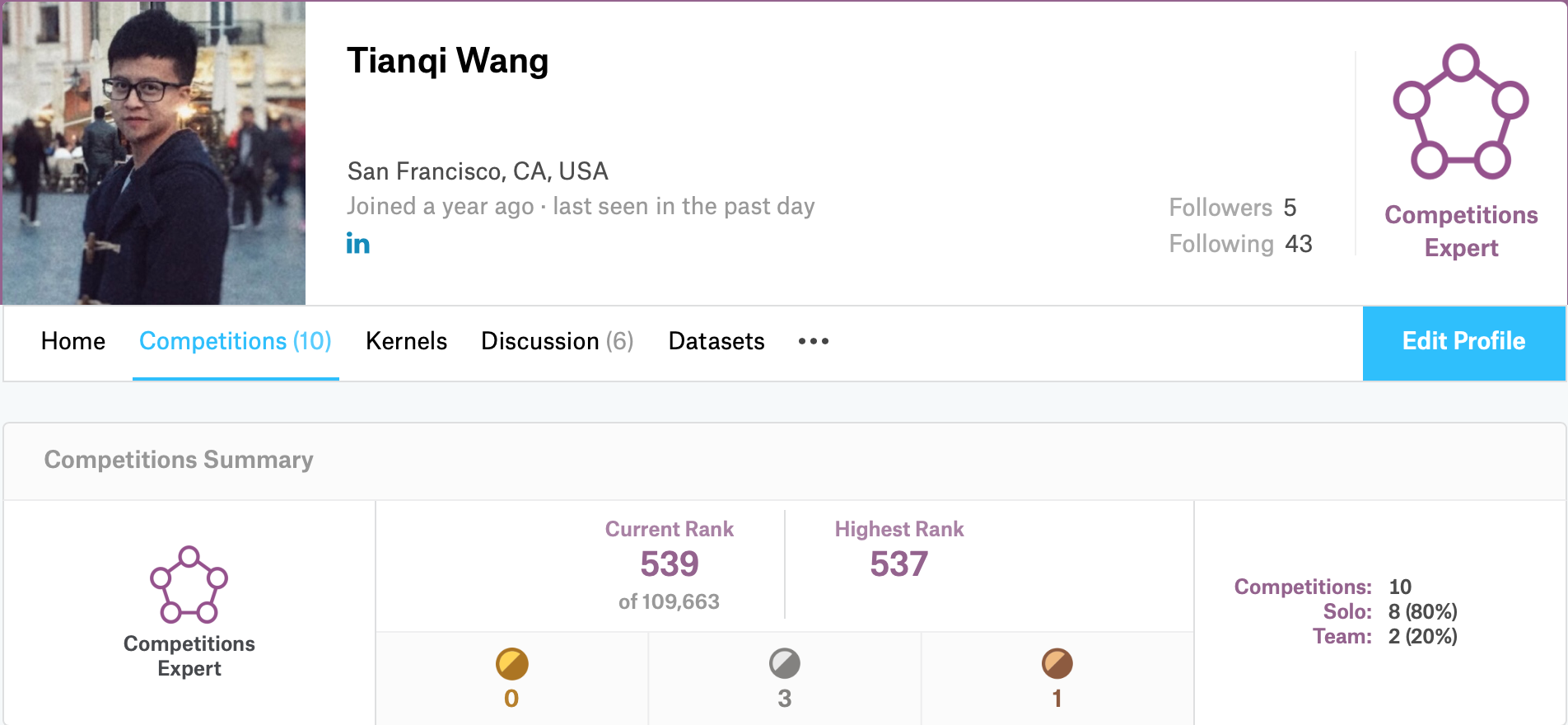The image size is (1568, 725).
Task: Click the Tianqi Wang name heading
Action: pyautogui.click(x=448, y=61)
